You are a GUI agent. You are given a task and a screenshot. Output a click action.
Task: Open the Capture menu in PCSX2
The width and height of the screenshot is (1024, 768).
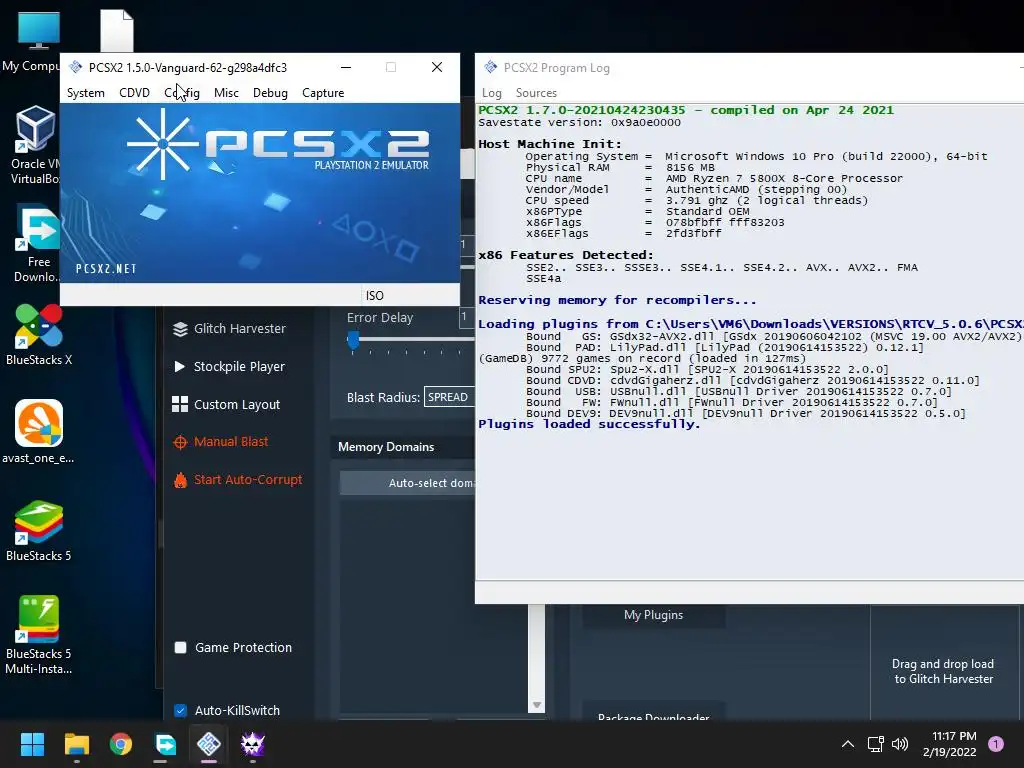(x=323, y=93)
